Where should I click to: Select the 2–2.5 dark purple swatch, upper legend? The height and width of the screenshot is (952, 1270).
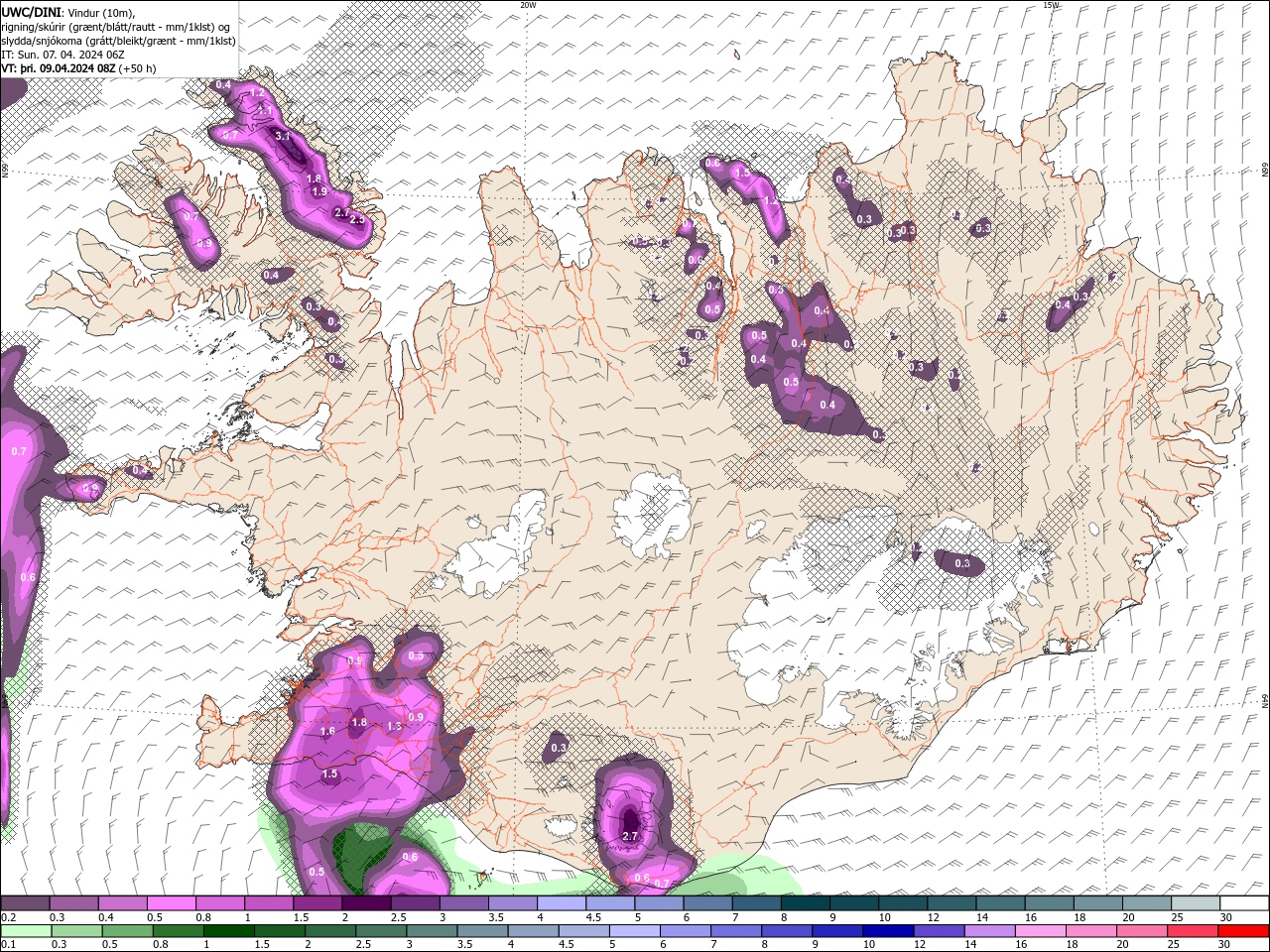click(x=366, y=902)
